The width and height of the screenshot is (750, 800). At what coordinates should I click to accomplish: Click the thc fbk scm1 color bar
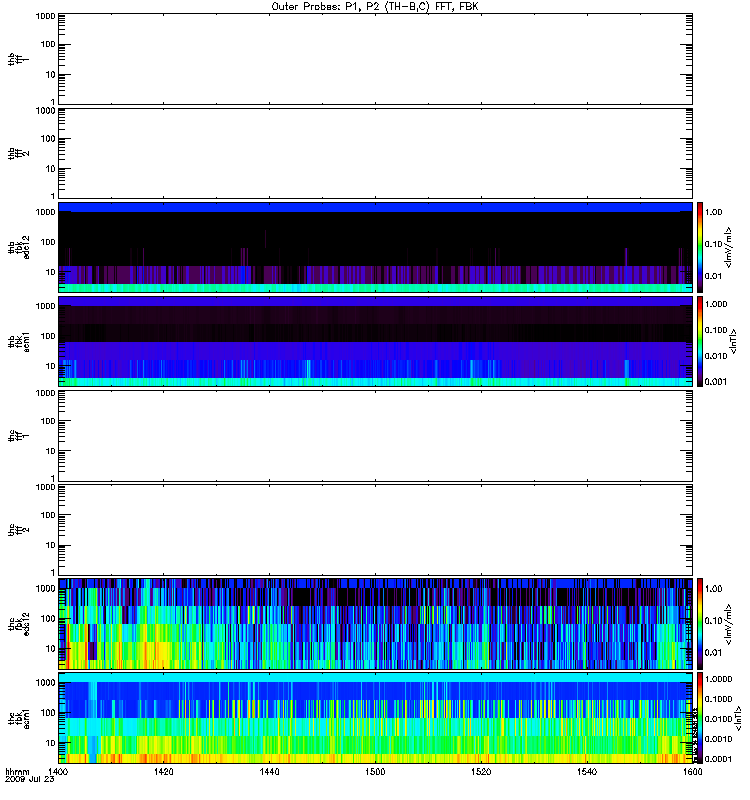tap(700, 718)
